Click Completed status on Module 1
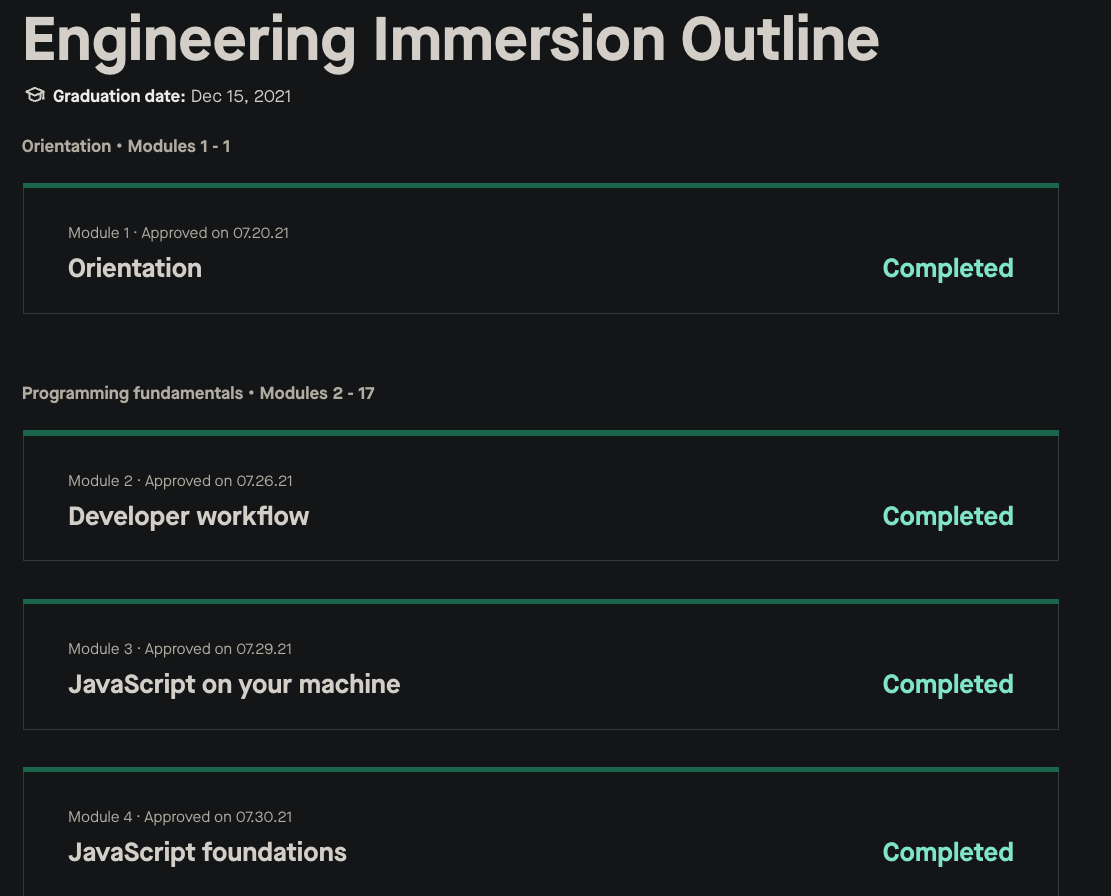 [x=947, y=268]
